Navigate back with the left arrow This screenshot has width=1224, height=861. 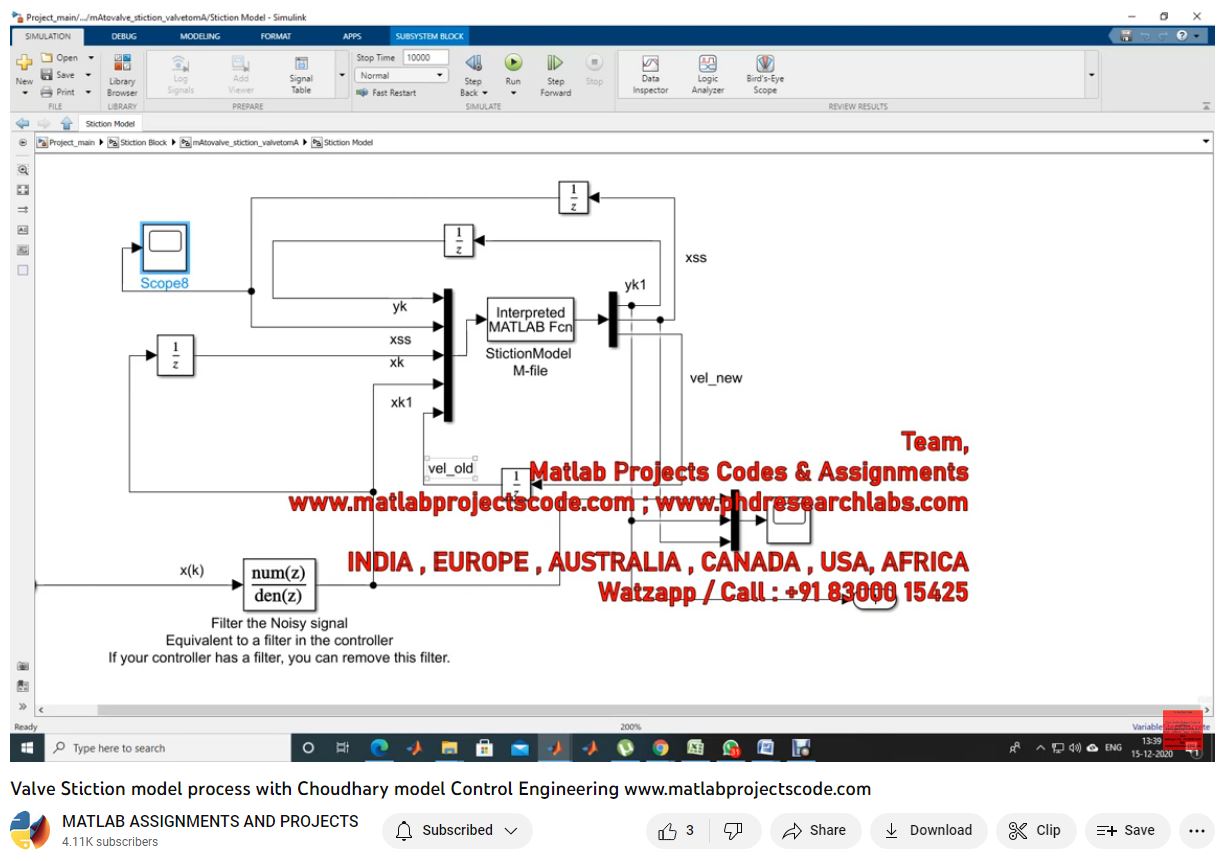pos(23,124)
